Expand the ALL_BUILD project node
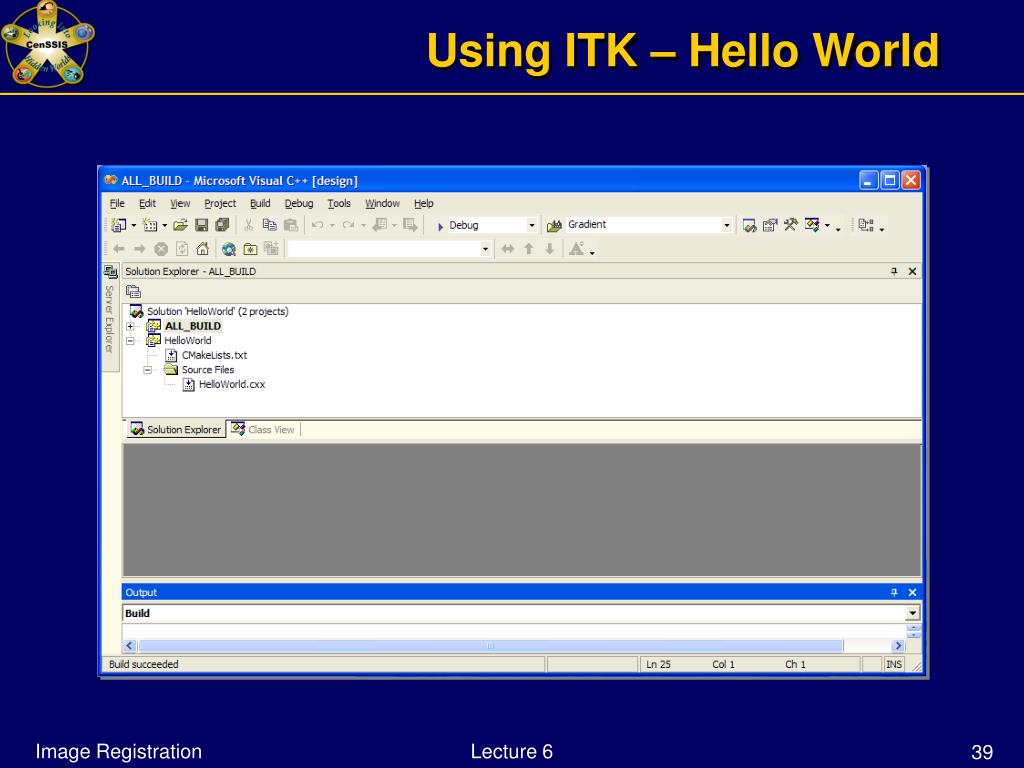This screenshot has width=1024, height=768. pyautogui.click(x=131, y=327)
